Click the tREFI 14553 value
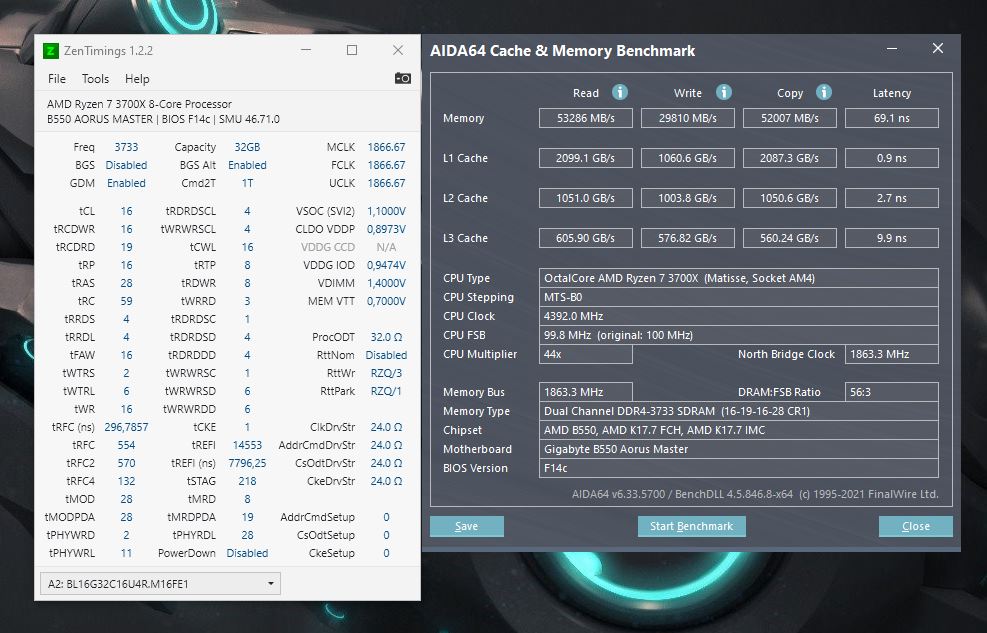The width and height of the screenshot is (987, 633). 247,445
